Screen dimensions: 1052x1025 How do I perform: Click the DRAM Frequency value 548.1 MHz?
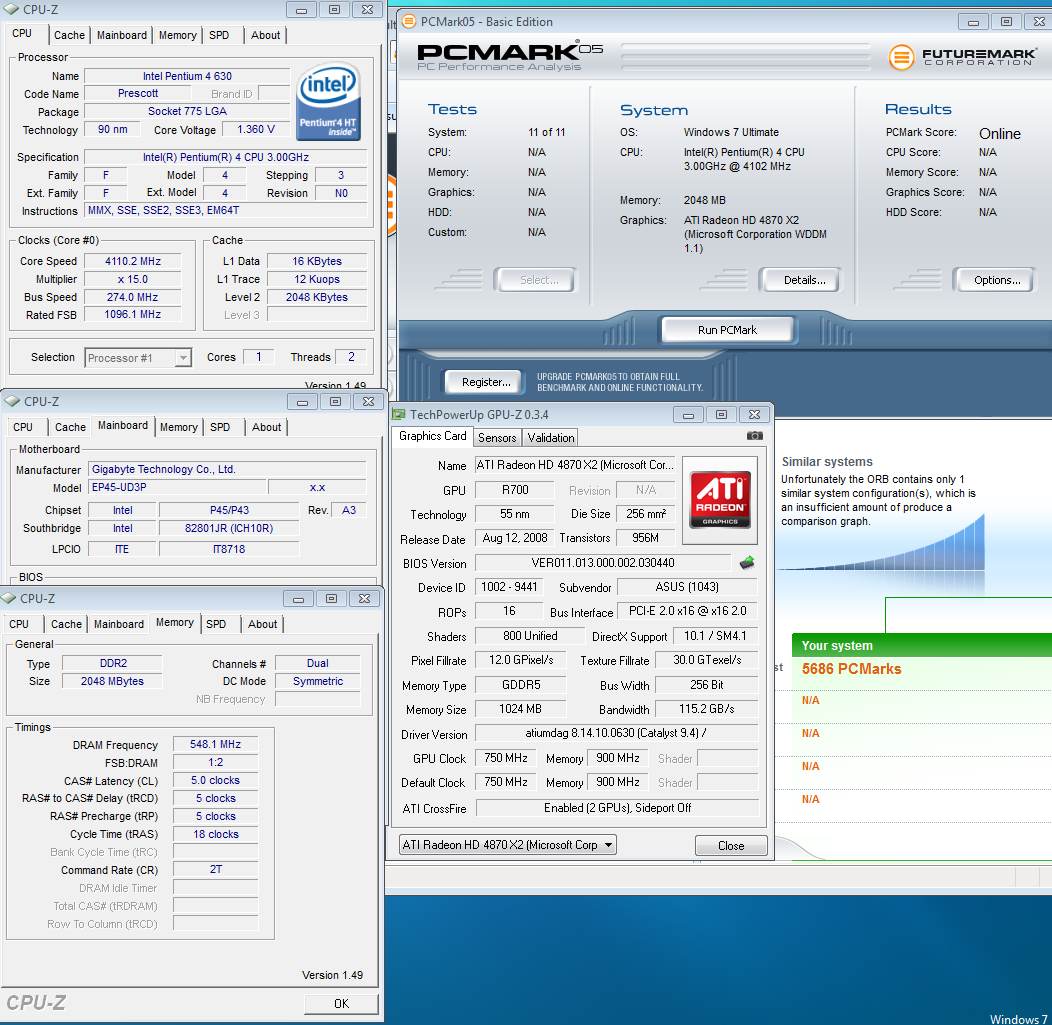coord(215,745)
